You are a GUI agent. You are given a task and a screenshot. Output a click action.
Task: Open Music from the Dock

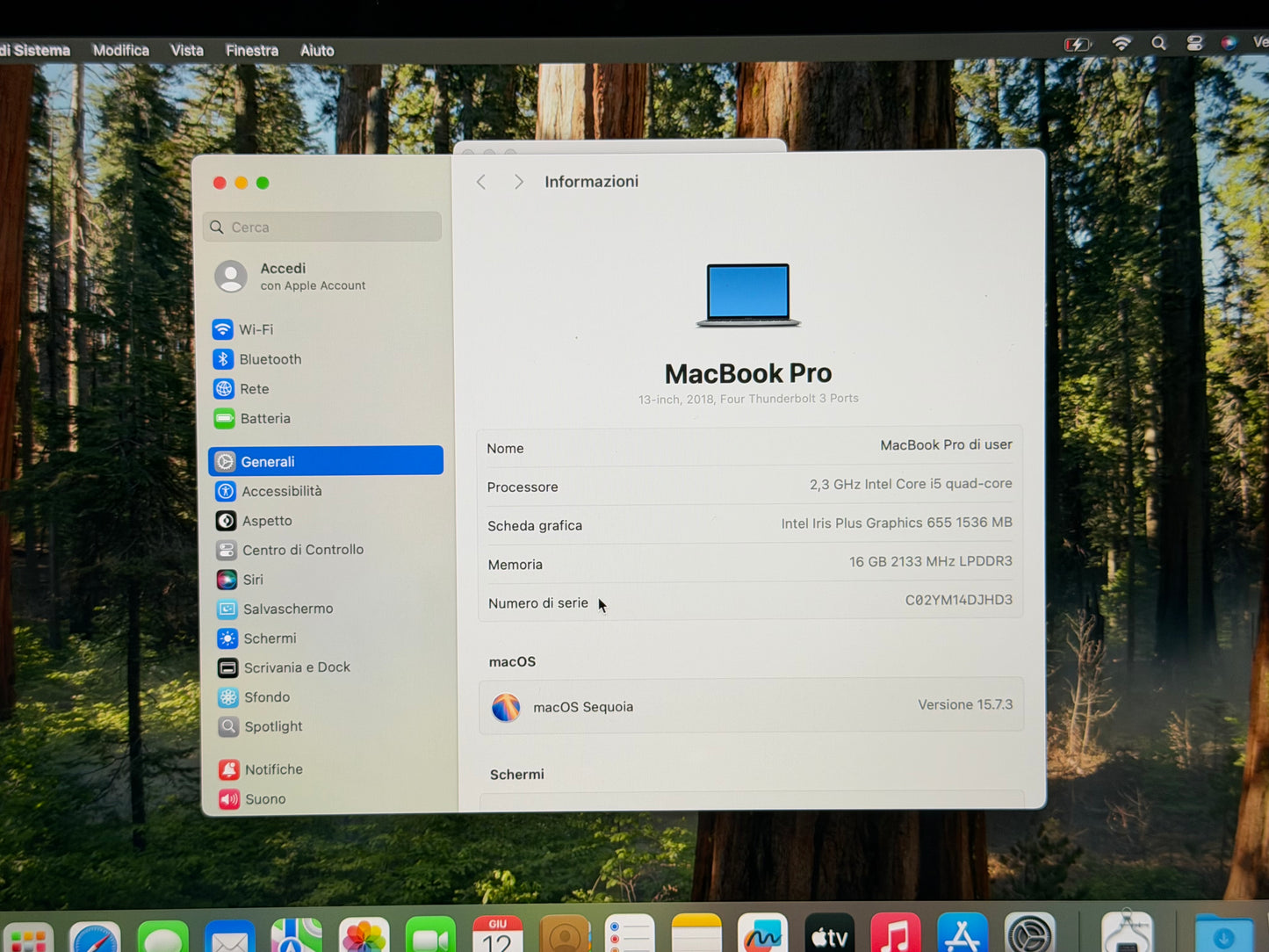pyautogui.click(x=895, y=933)
